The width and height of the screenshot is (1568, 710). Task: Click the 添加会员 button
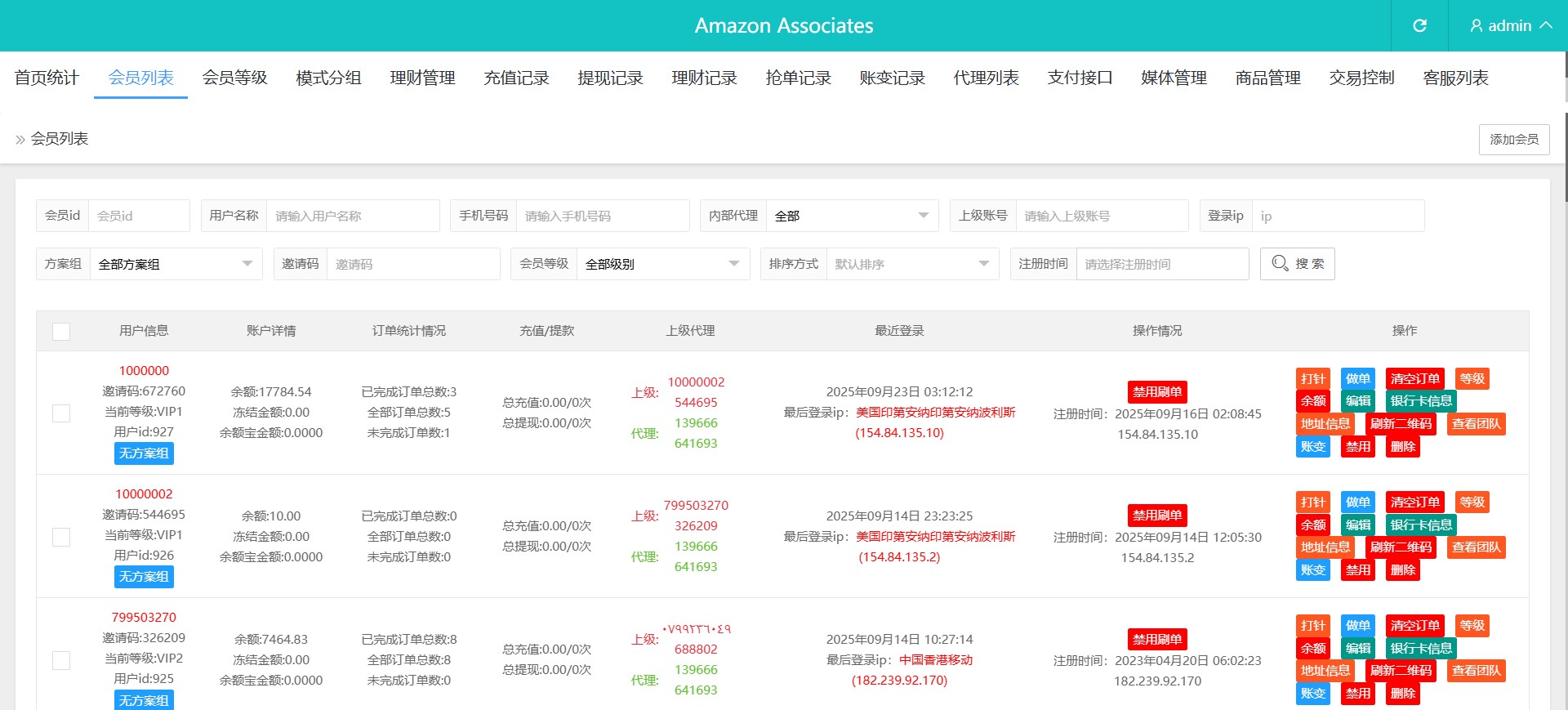(x=1513, y=140)
